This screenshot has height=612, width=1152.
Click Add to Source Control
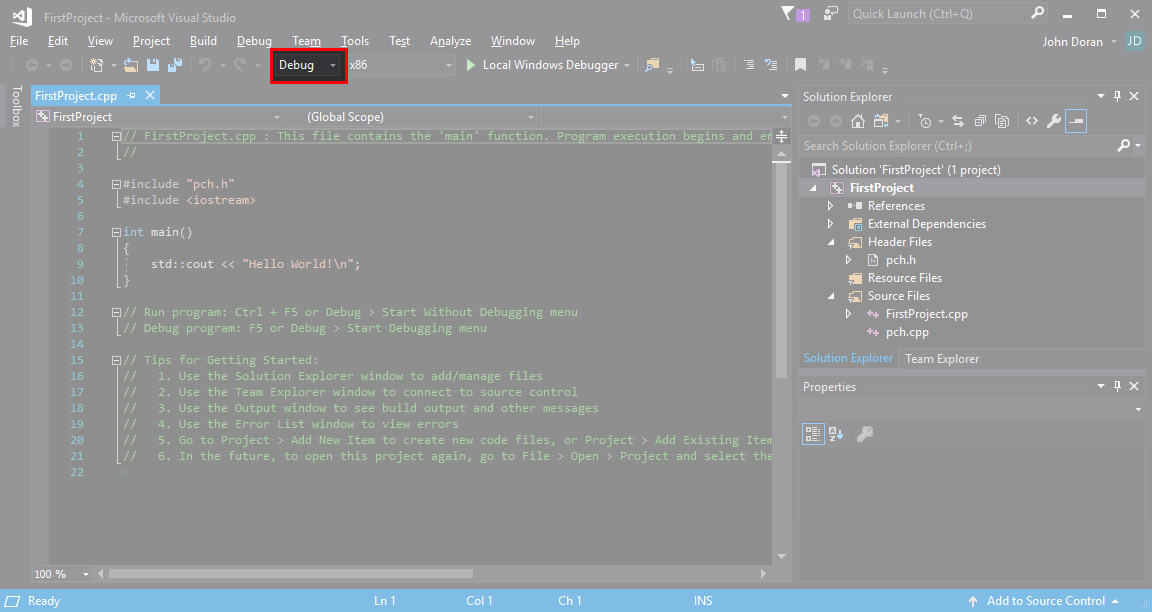pyautogui.click(x=1045, y=601)
